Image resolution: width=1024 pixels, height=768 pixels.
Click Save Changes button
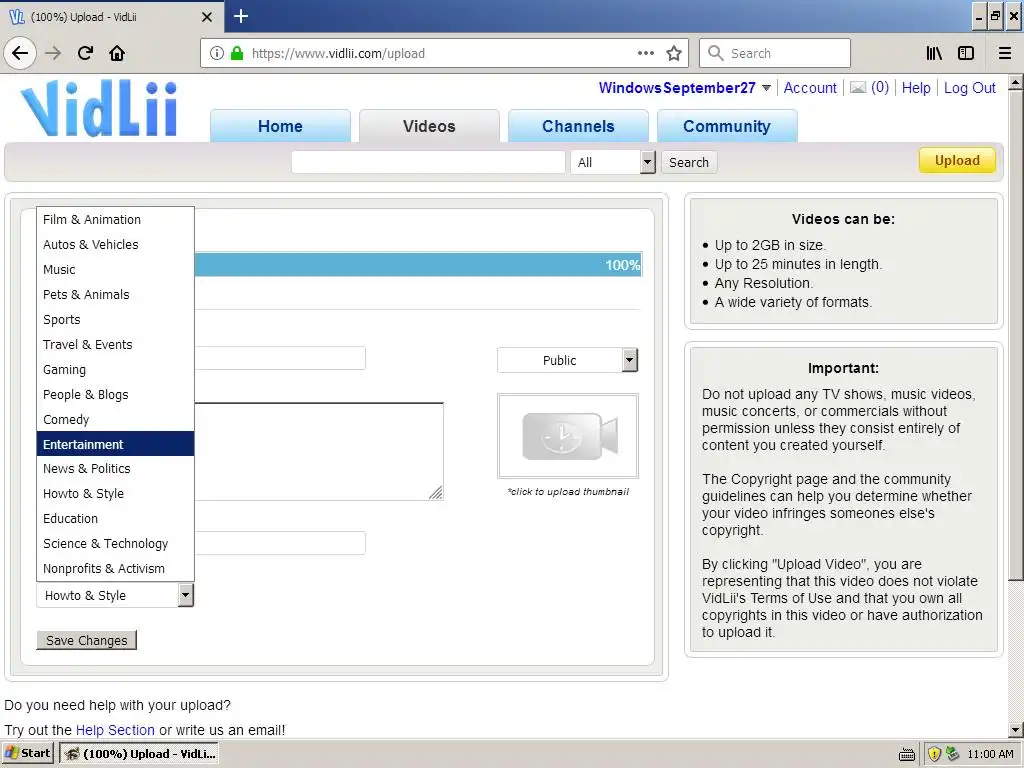click(x=87, y=640)
